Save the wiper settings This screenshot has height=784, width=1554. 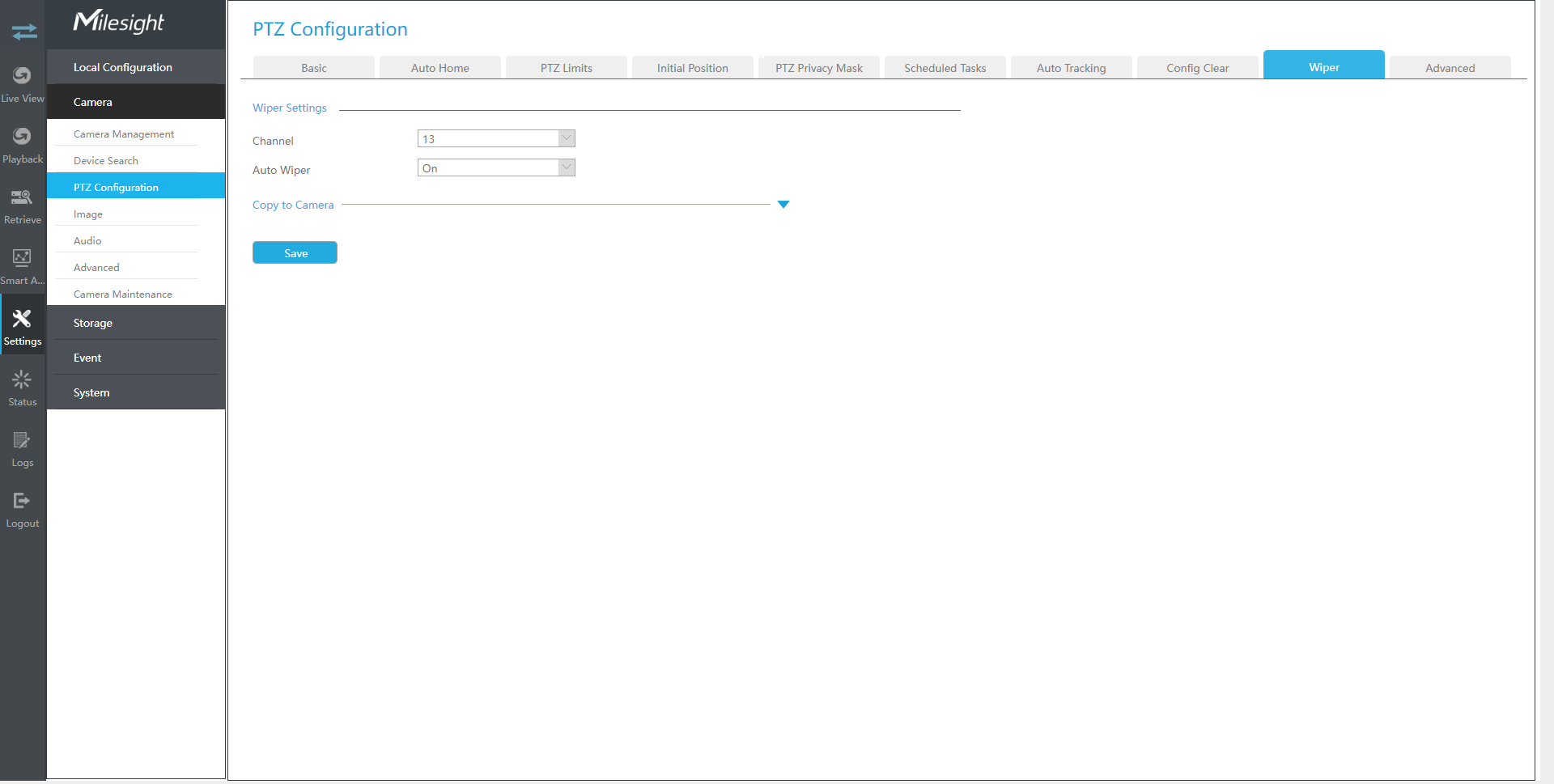click(295, 252)
